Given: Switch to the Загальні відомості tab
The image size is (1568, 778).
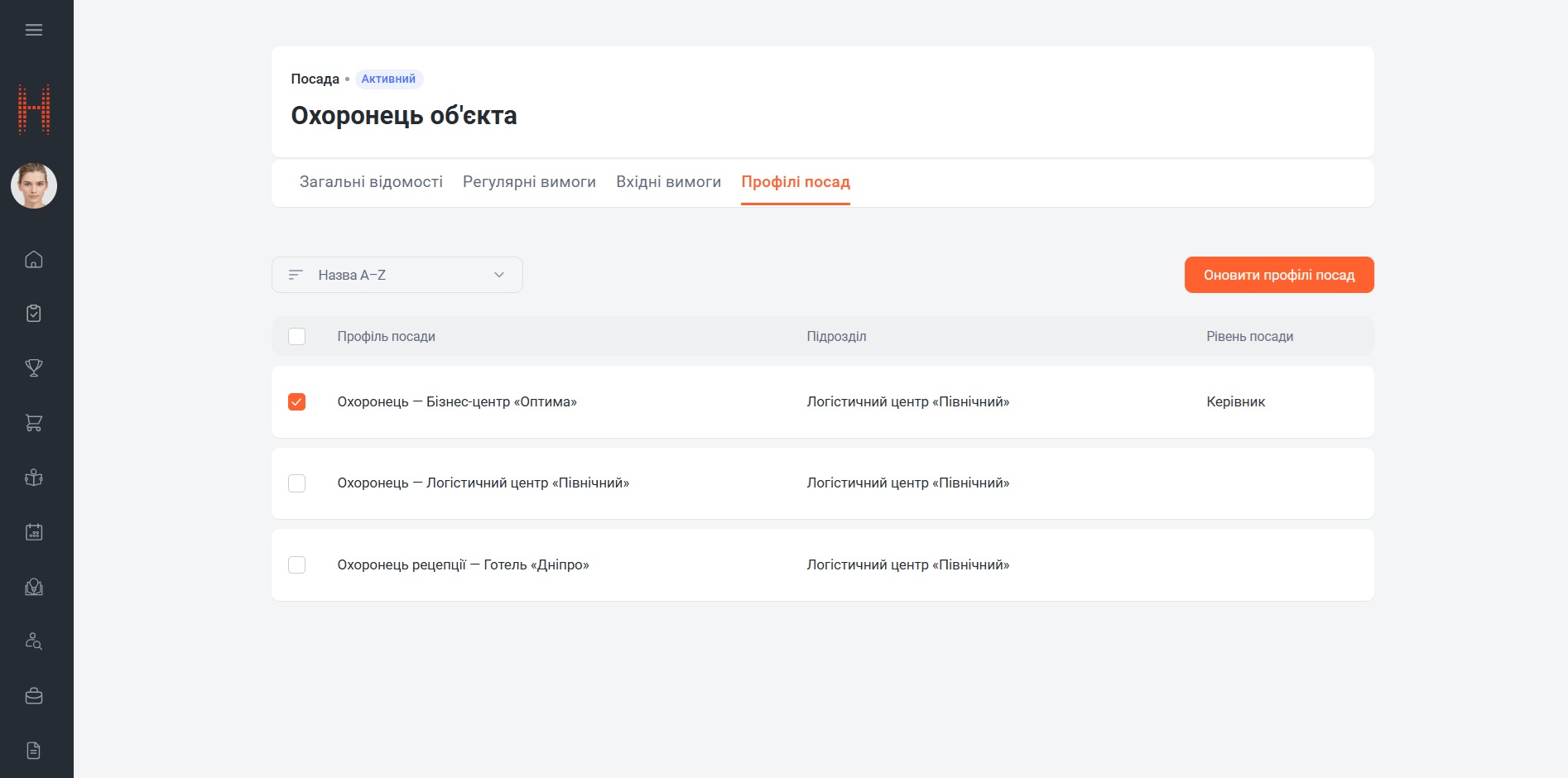Looking at the screenshot, I should coord(371,182).
